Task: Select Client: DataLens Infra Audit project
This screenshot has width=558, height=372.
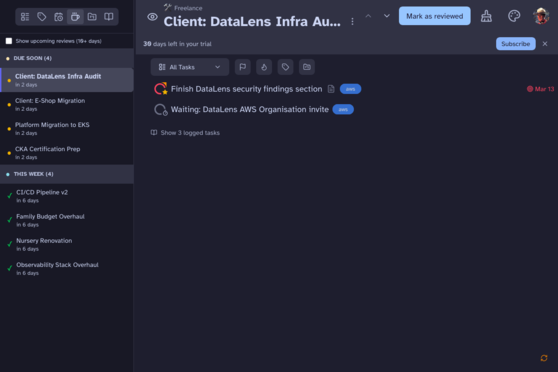Action: 67,80
